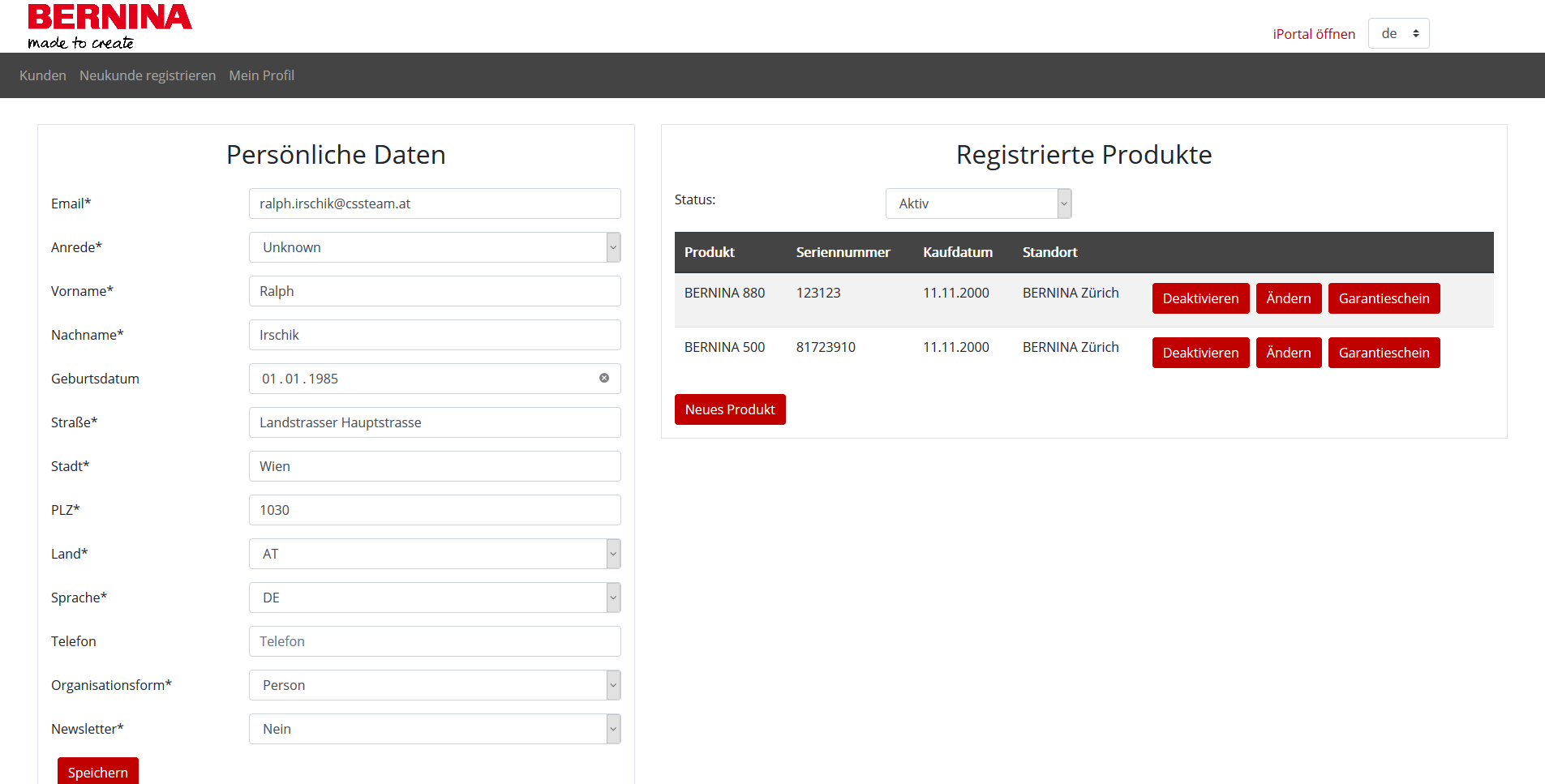The image size is (1545, 784).
Task: Open Garantieschein for BERNINA 880
Action: tap(1384, 298)
